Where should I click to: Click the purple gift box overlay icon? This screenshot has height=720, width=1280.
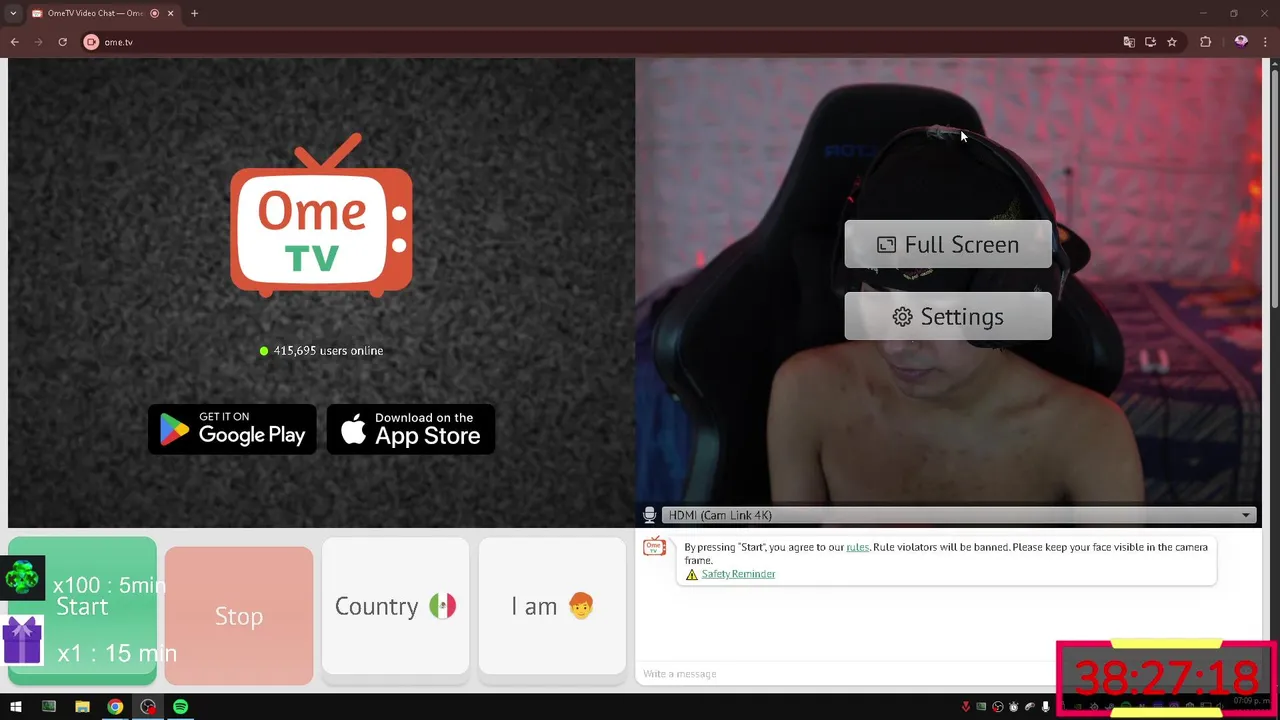[22, 641]
